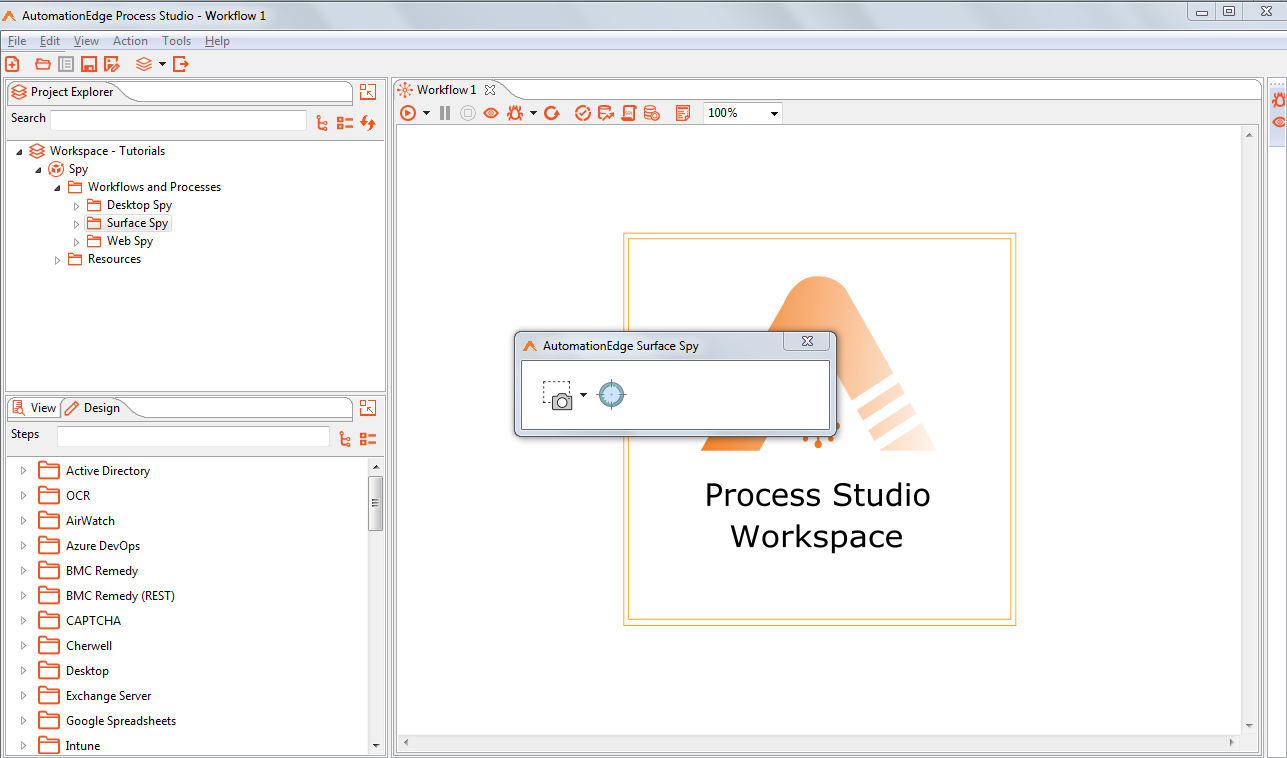Viewport: 1287px width, 758px height.
Task: Close the AutomationEdge Surface Spy dialog
Action: pos(807,342)
